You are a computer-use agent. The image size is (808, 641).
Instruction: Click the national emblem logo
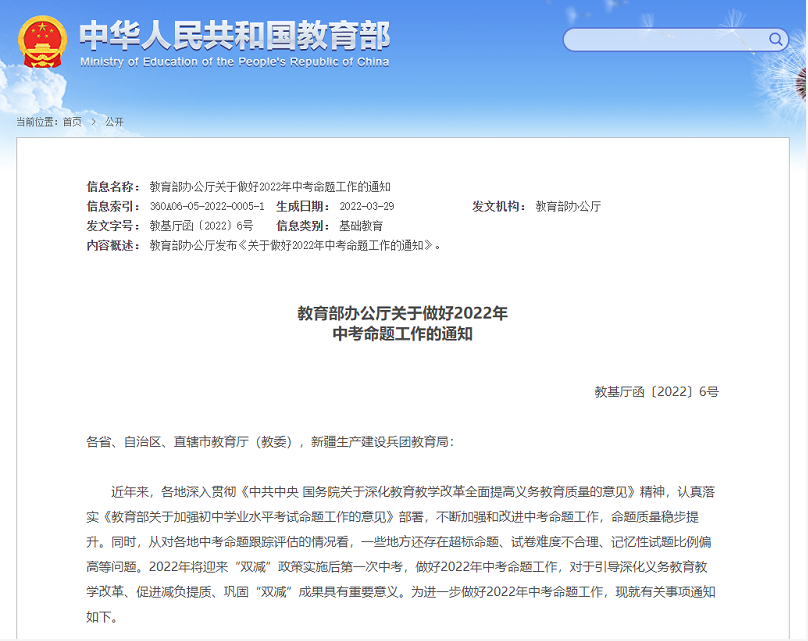click(44, 40)
